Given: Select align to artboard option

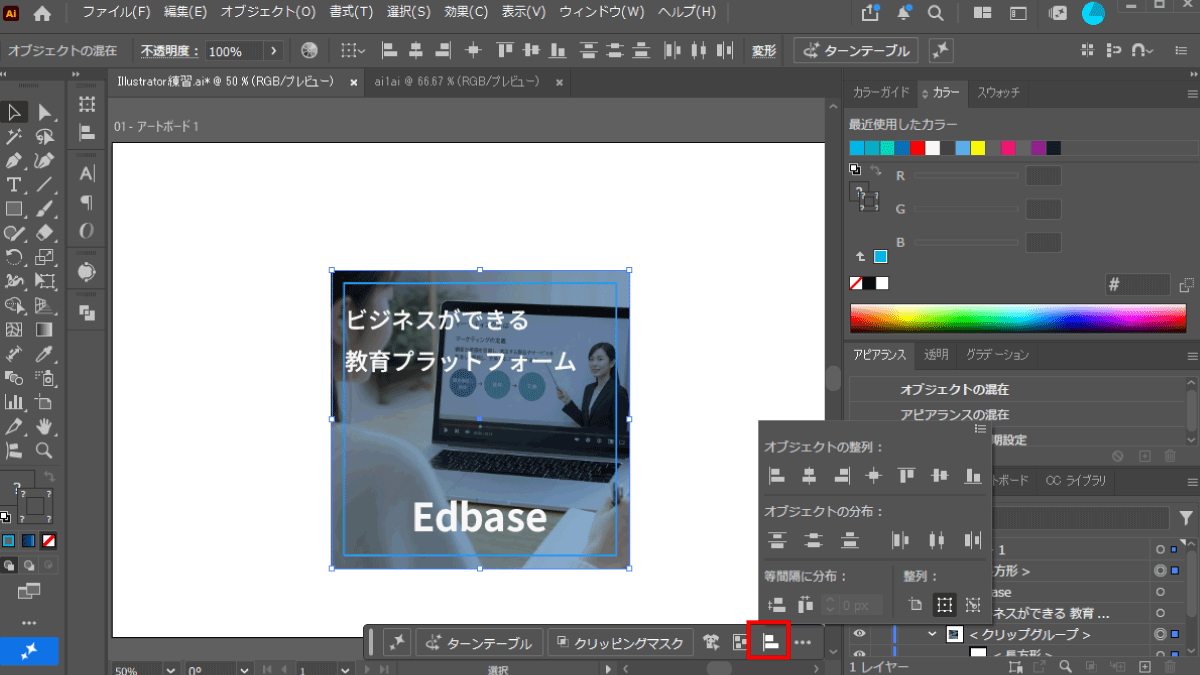Looking at the screenshot, I should tap(915, 604).
